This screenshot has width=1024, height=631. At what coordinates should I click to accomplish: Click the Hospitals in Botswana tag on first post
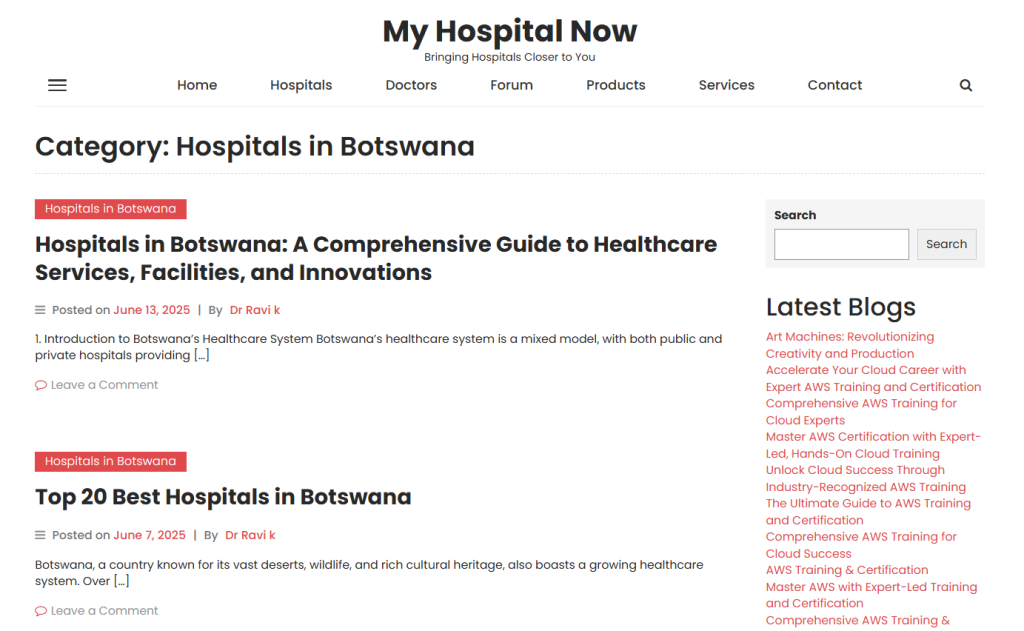(x=110, y=209)
